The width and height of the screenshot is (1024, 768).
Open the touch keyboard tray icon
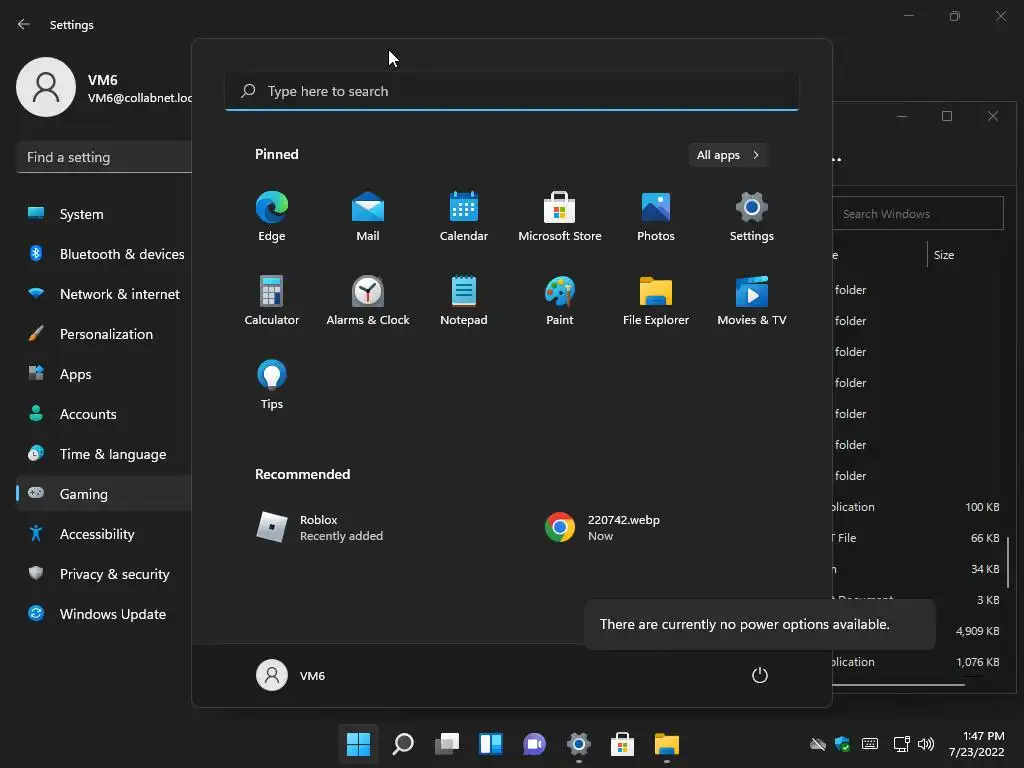tap(870, 744)
